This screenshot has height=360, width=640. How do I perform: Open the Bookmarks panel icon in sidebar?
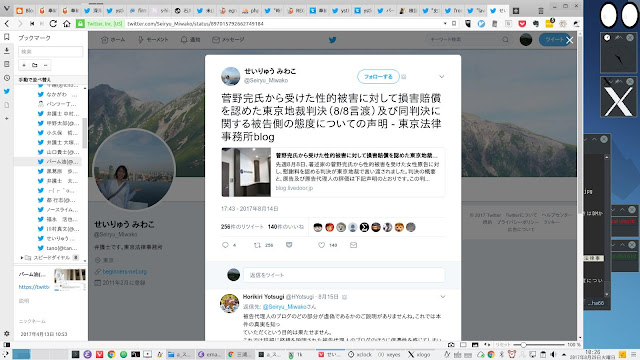click(7, 37)
